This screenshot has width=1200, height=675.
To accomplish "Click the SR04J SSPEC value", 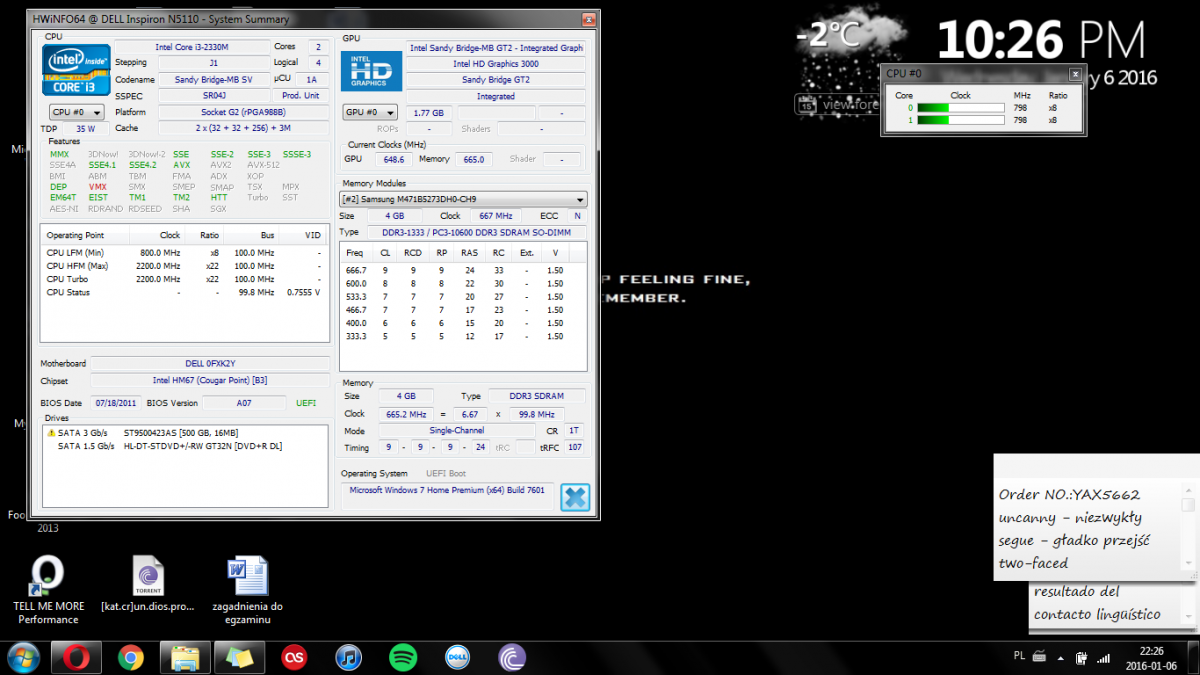I will click(213, 95).
